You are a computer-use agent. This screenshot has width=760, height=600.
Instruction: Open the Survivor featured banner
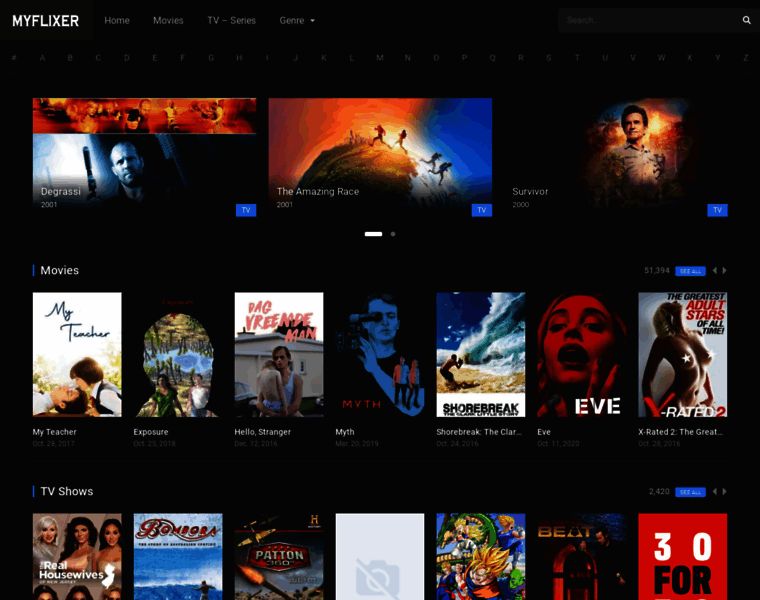pos(616,157)
